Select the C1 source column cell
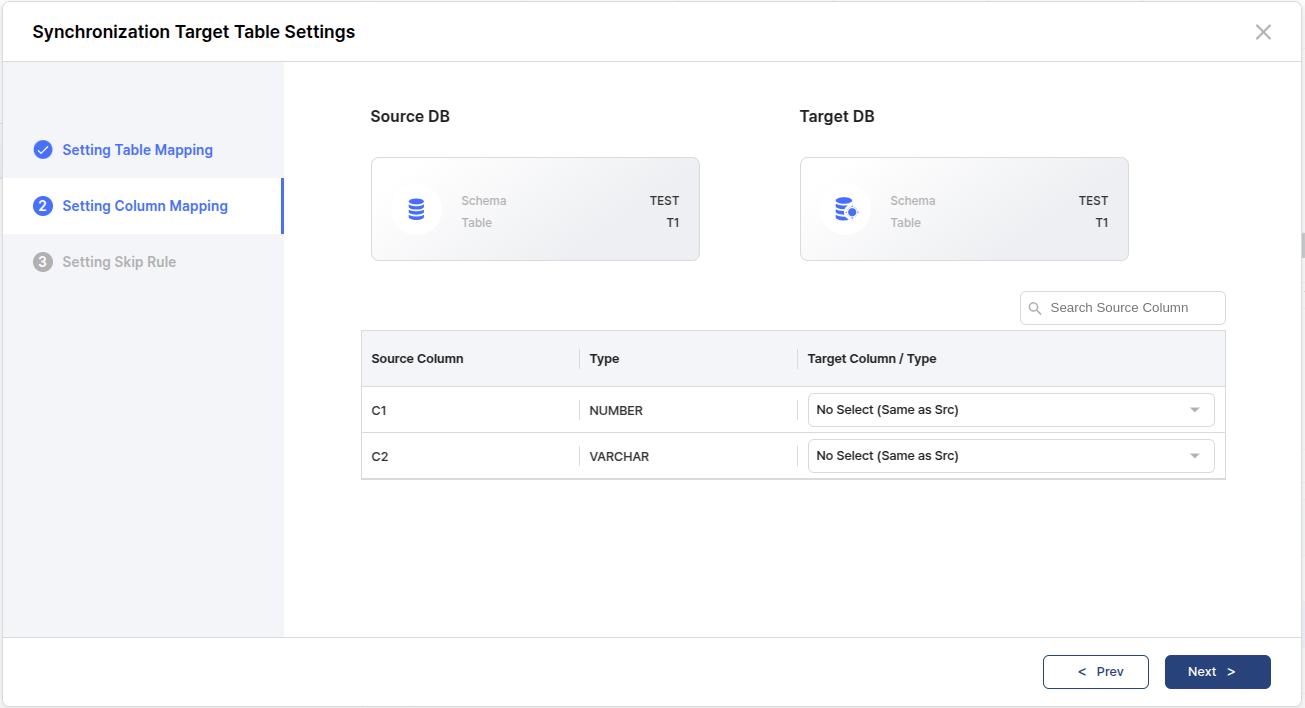1305x708 pixels. pos(380,411)
